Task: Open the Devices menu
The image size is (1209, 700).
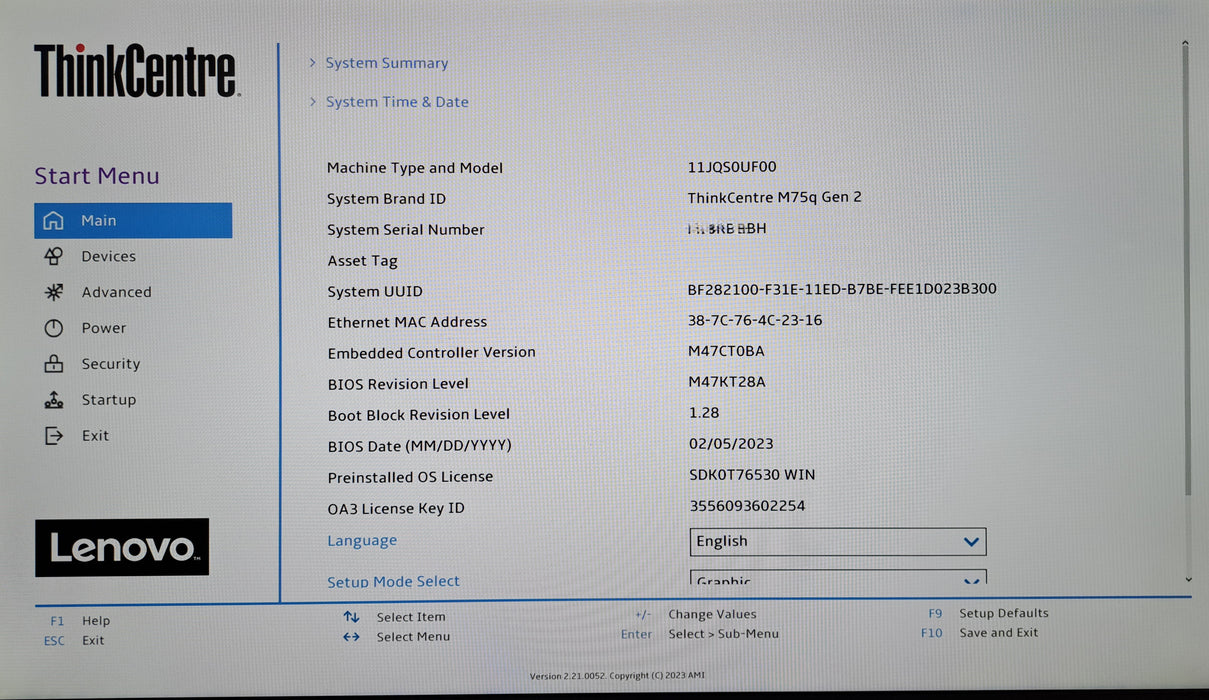Action: tap(108, 257)
